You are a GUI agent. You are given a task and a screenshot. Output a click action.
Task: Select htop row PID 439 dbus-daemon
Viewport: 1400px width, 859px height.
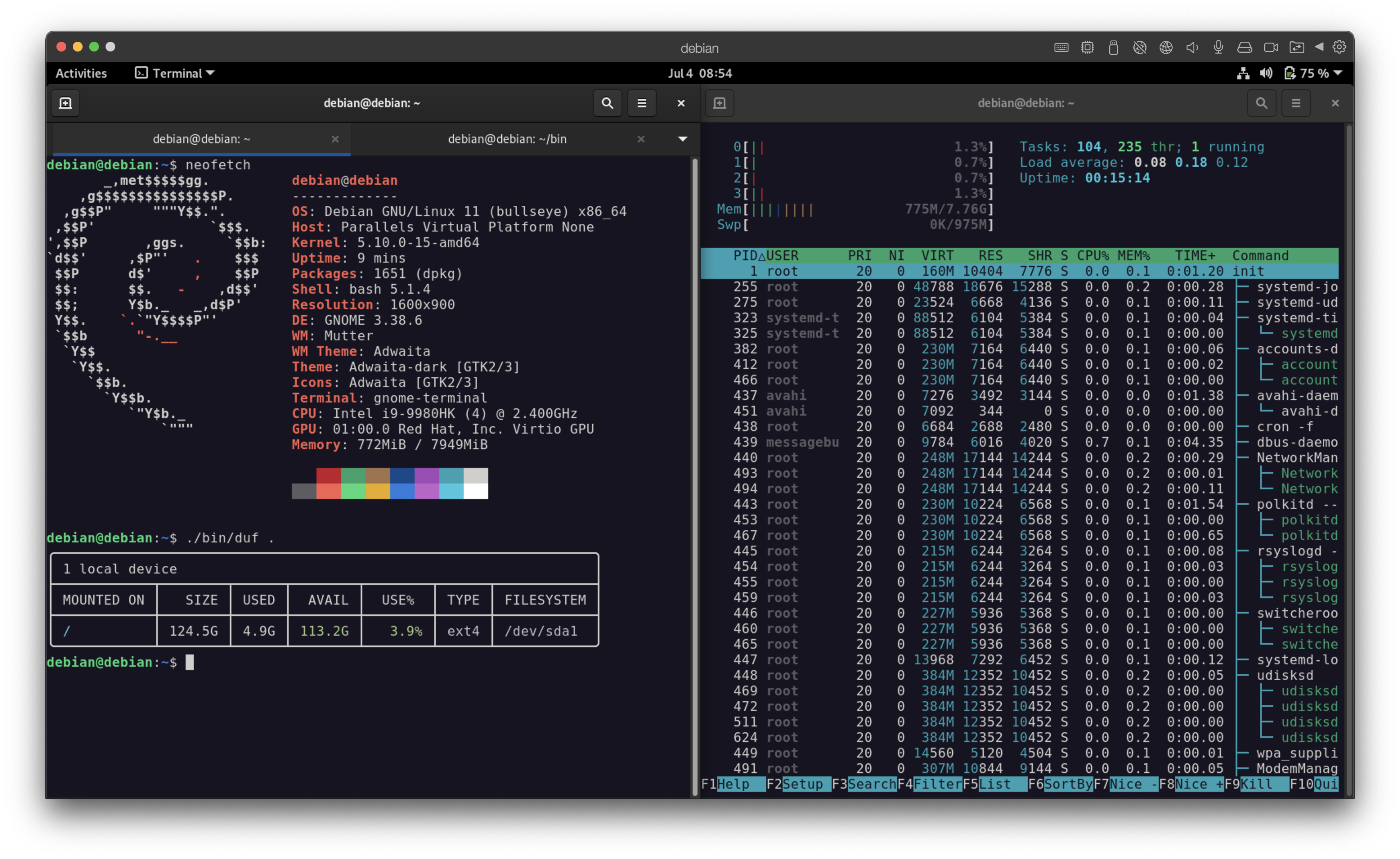(1019, 442)
